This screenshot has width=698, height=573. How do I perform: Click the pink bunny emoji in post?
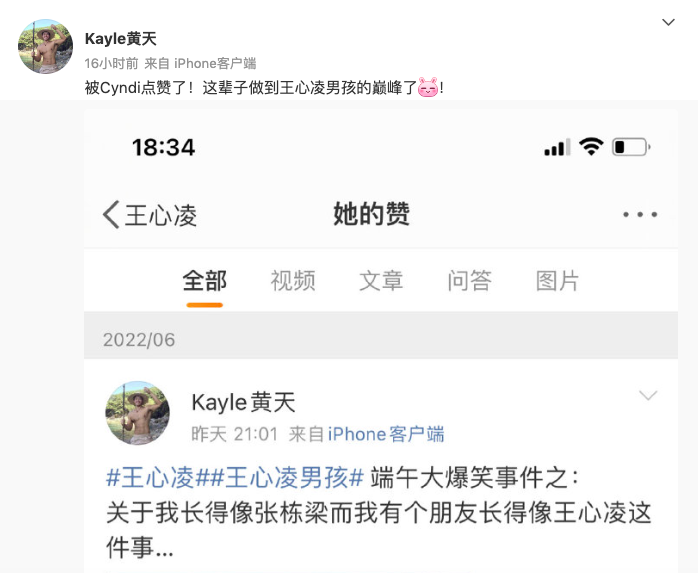click(428, 87)
